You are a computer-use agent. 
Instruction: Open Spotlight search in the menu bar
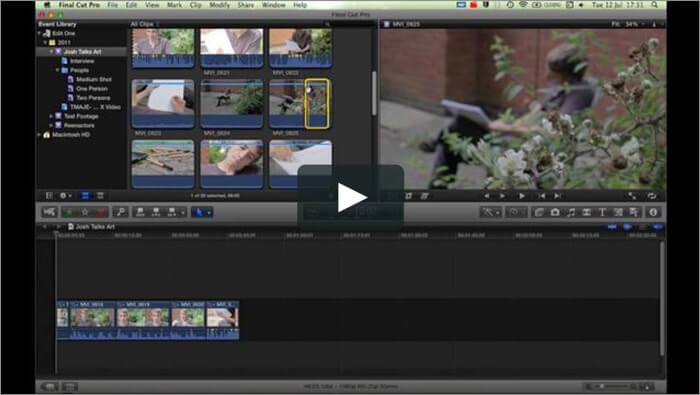(654, 5)
